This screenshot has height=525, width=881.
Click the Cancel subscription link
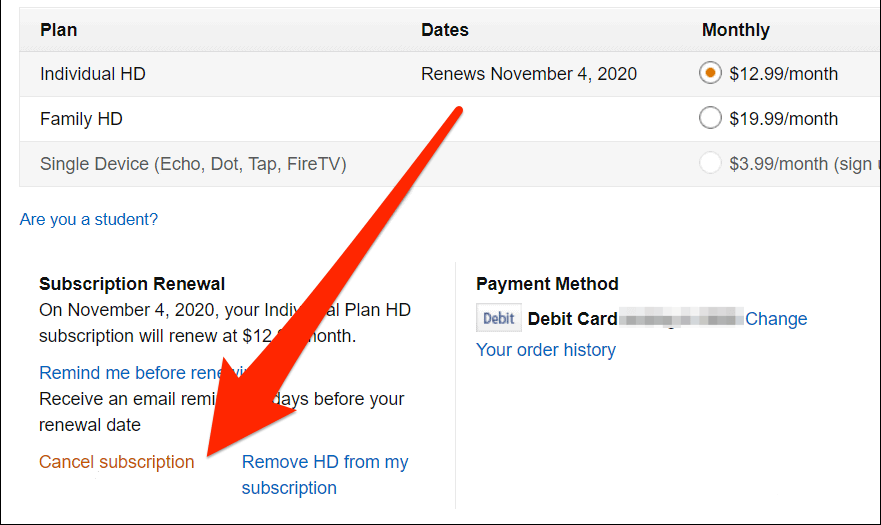pos(117,462)
